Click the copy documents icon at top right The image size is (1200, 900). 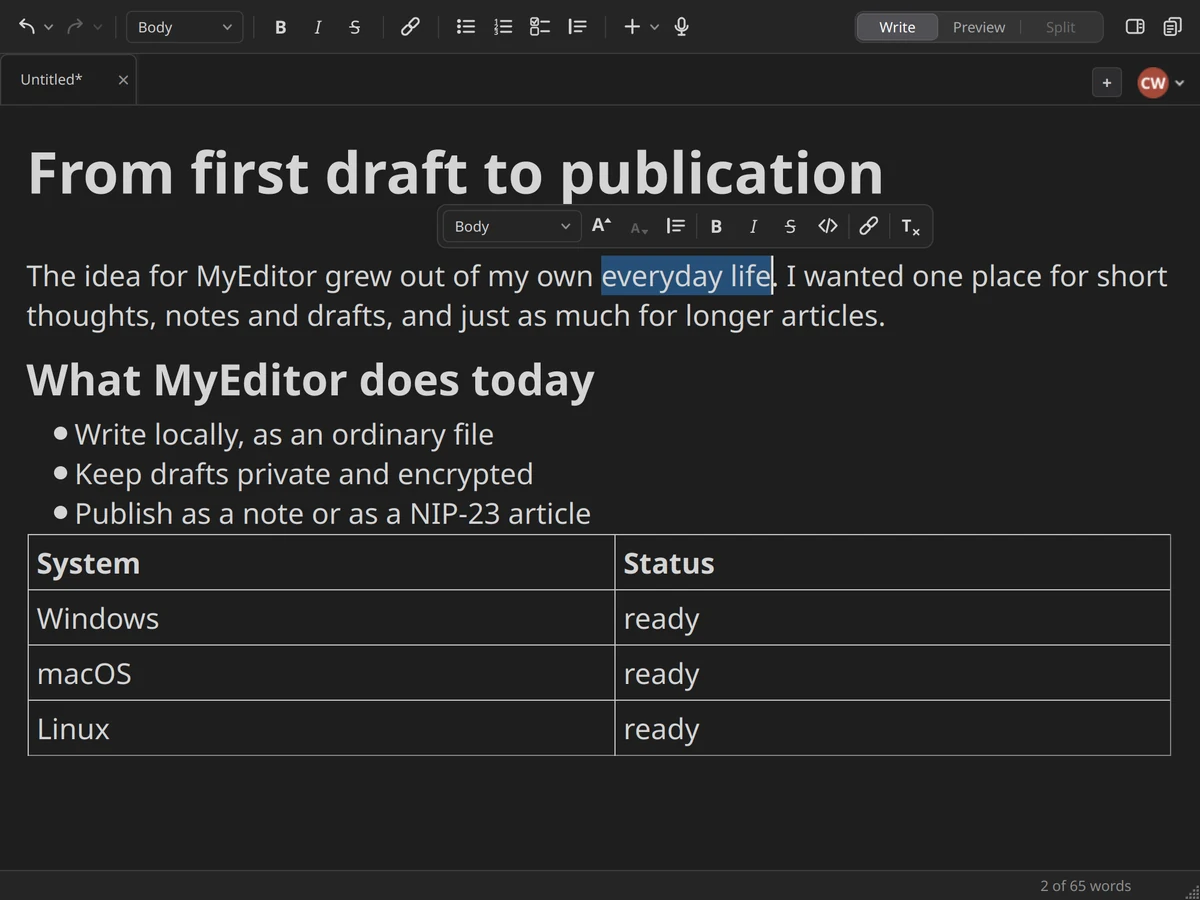[1173, 27]
